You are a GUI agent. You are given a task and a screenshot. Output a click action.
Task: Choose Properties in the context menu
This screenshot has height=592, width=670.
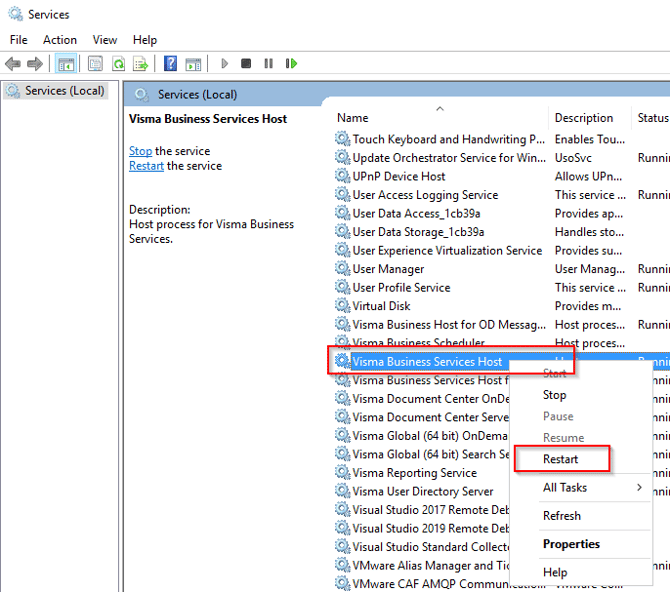pos(571,544)
